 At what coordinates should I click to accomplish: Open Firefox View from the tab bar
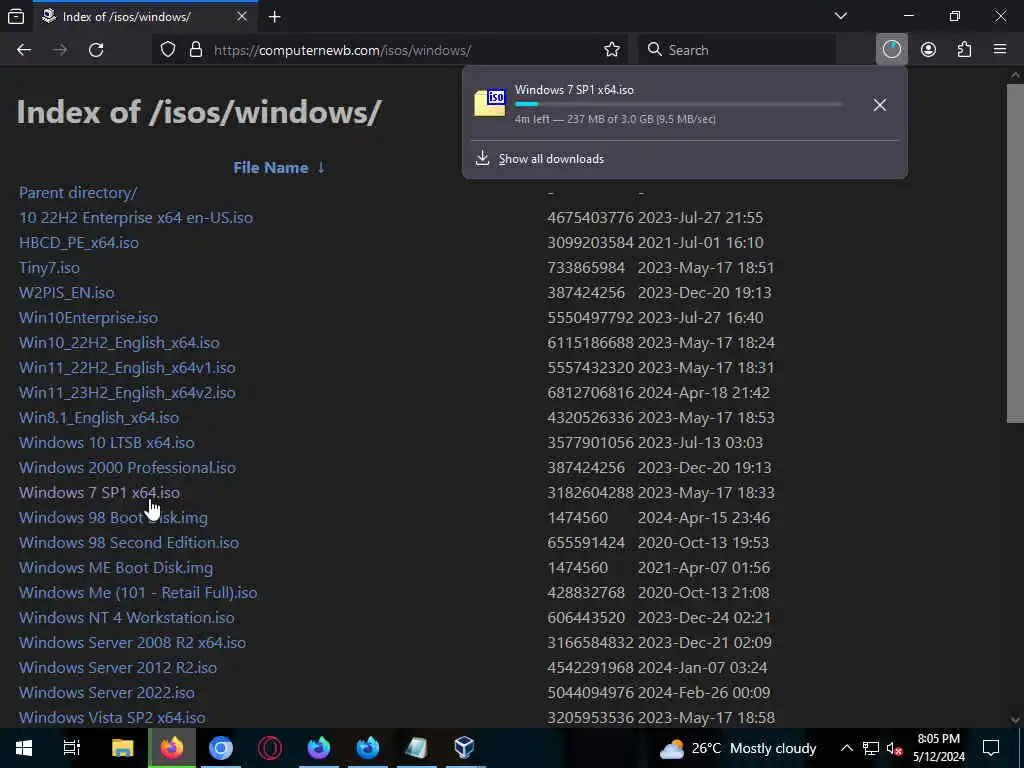(x=16, y=16)
